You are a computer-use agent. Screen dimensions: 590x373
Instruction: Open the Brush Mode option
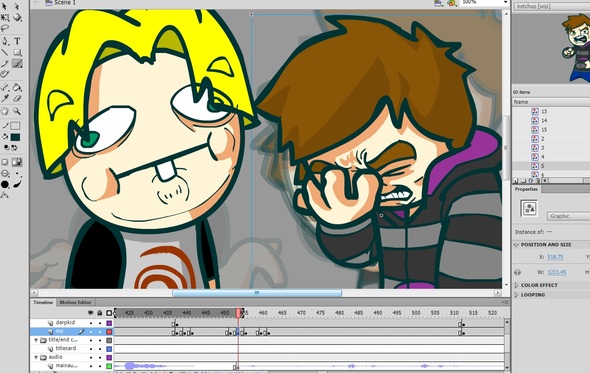[5, 174]
